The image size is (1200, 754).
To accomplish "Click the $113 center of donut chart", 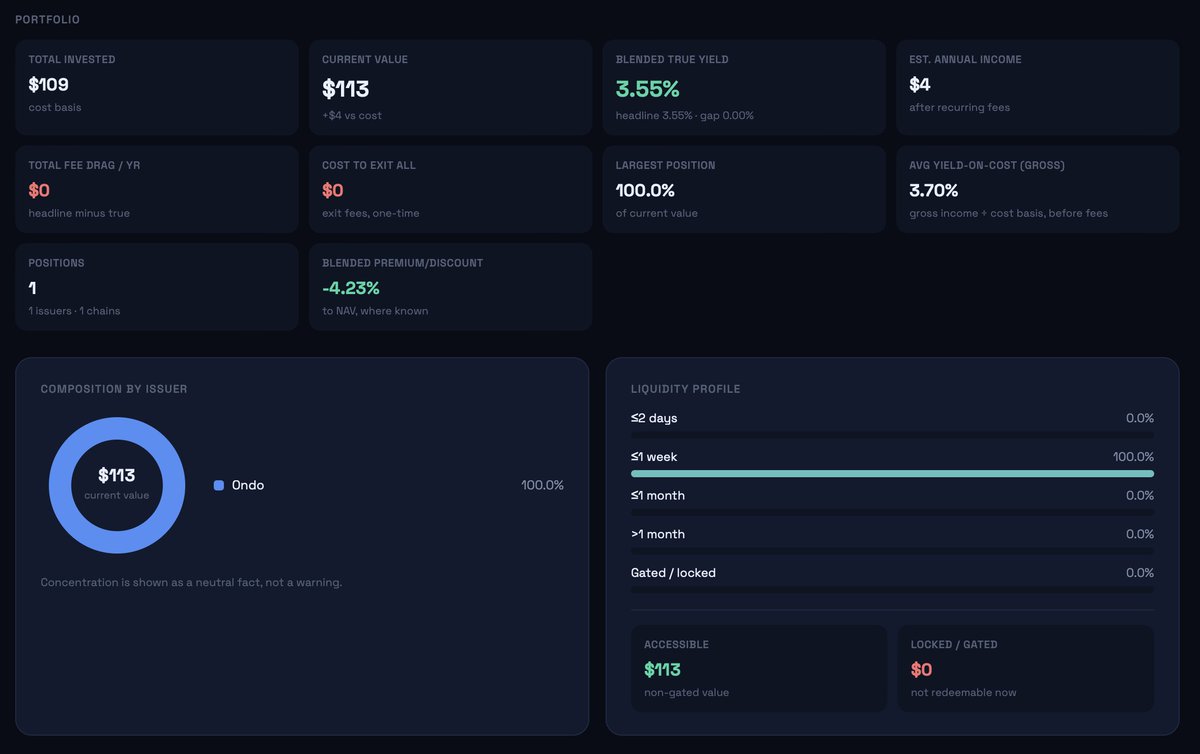I will click(x=117, y=476).
